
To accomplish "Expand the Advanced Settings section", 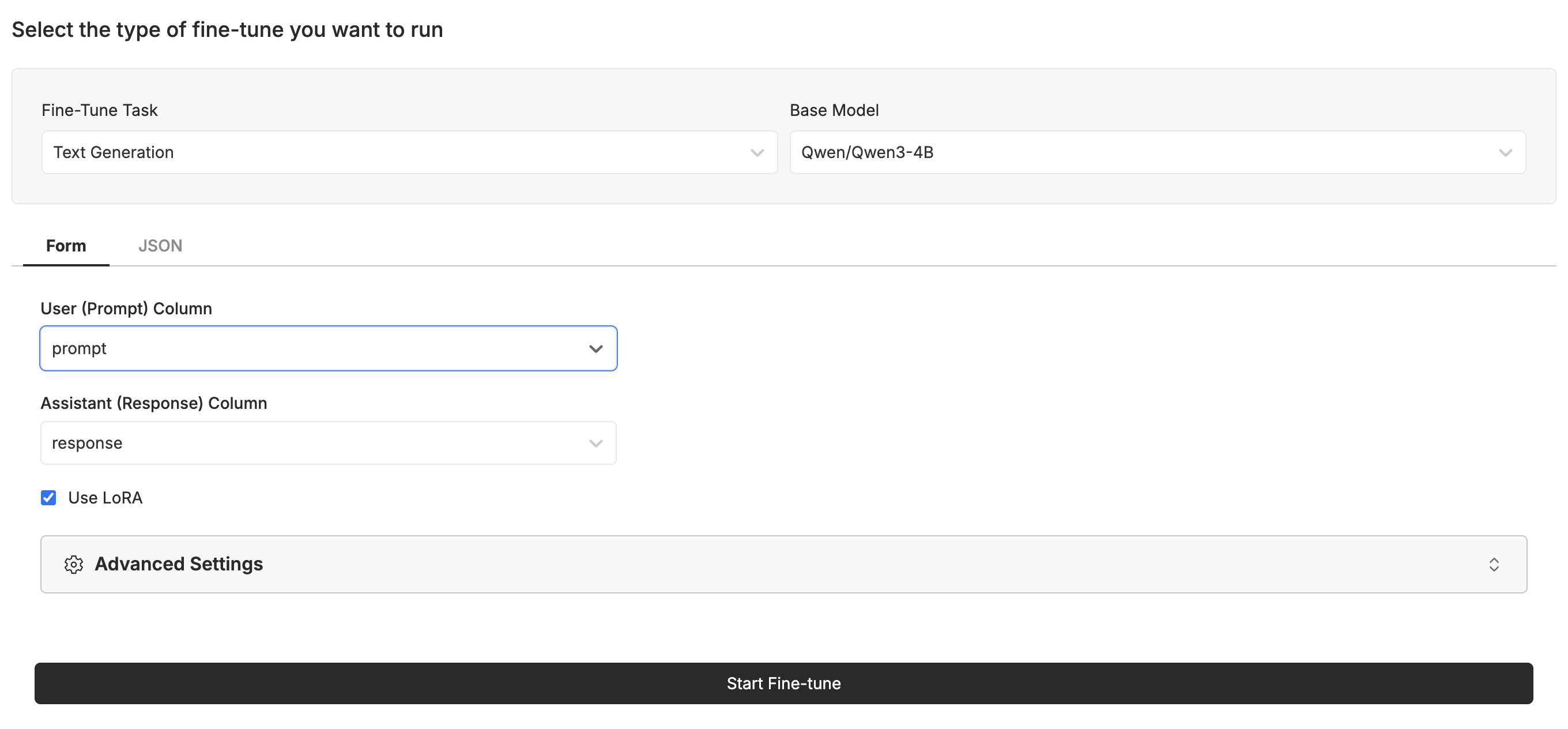I will coord(783,565).
